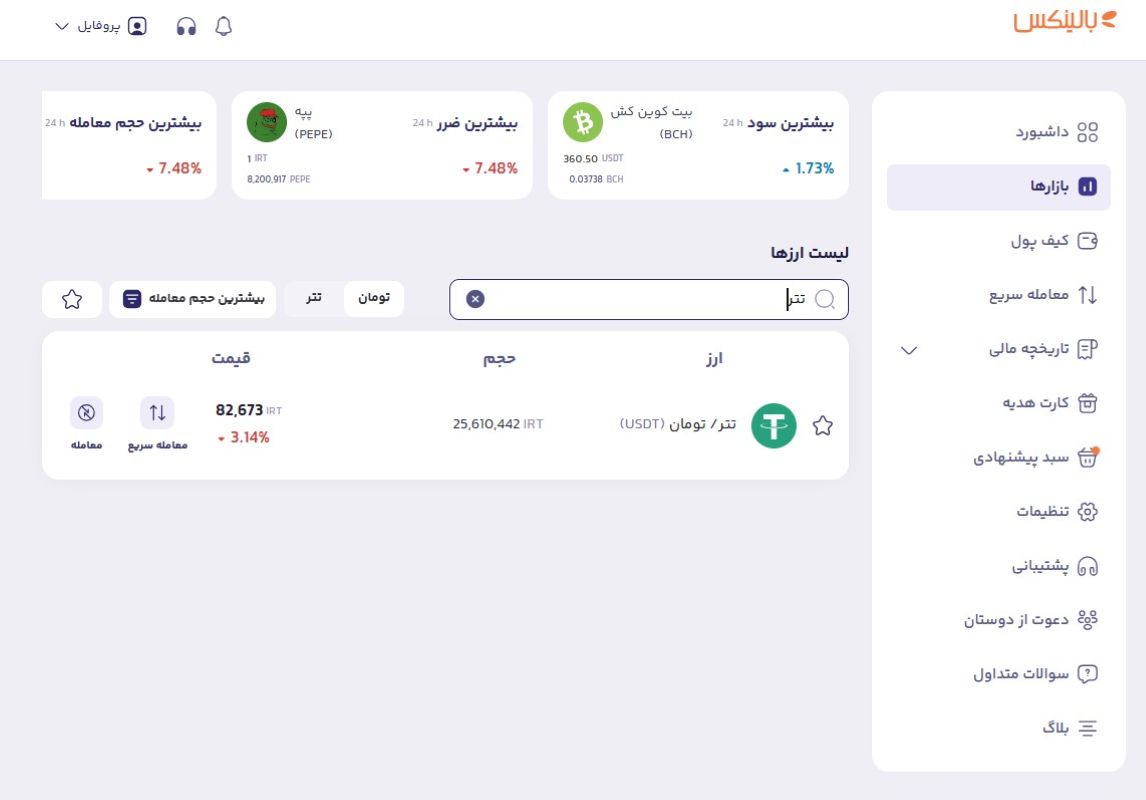Screen dimensions: 1146x800
Task: Select the تومان market tab
Action: (373, 299)
